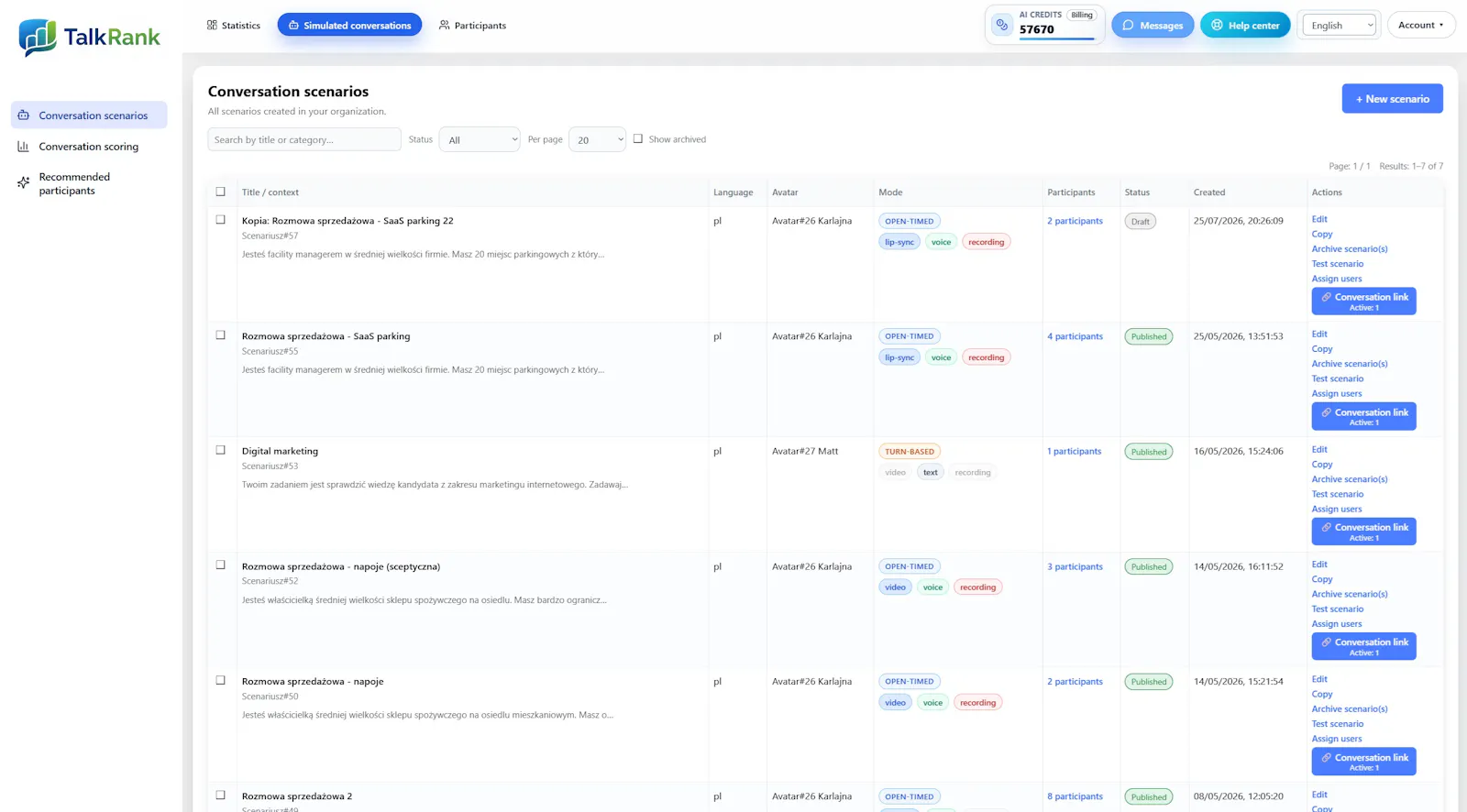Click the Conversation scoring chart icon
1467x812 pixels.
(x=24, y=147)
